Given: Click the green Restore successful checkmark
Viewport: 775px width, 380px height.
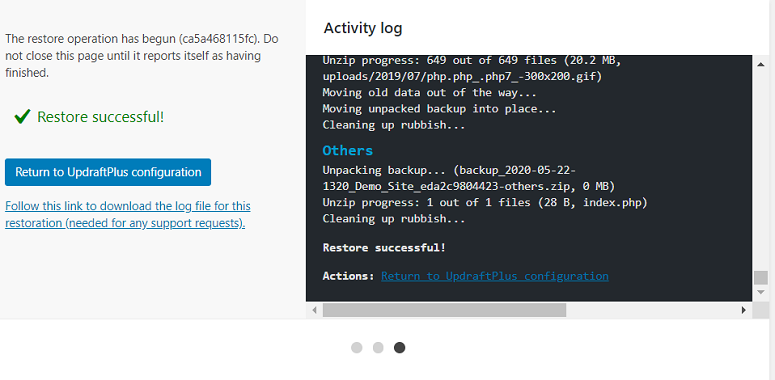Looking at the screenshot, I should point(22,117).
